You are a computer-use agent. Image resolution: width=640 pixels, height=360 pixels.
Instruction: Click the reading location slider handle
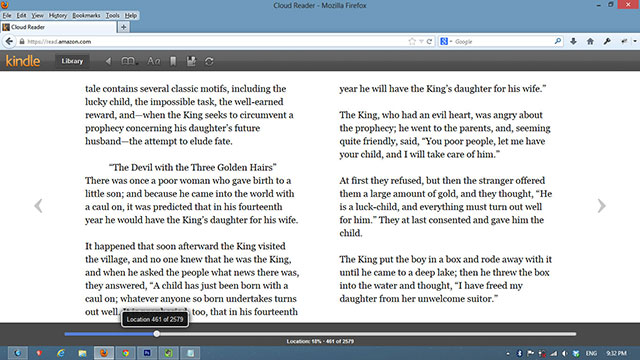tap(157, 334)
